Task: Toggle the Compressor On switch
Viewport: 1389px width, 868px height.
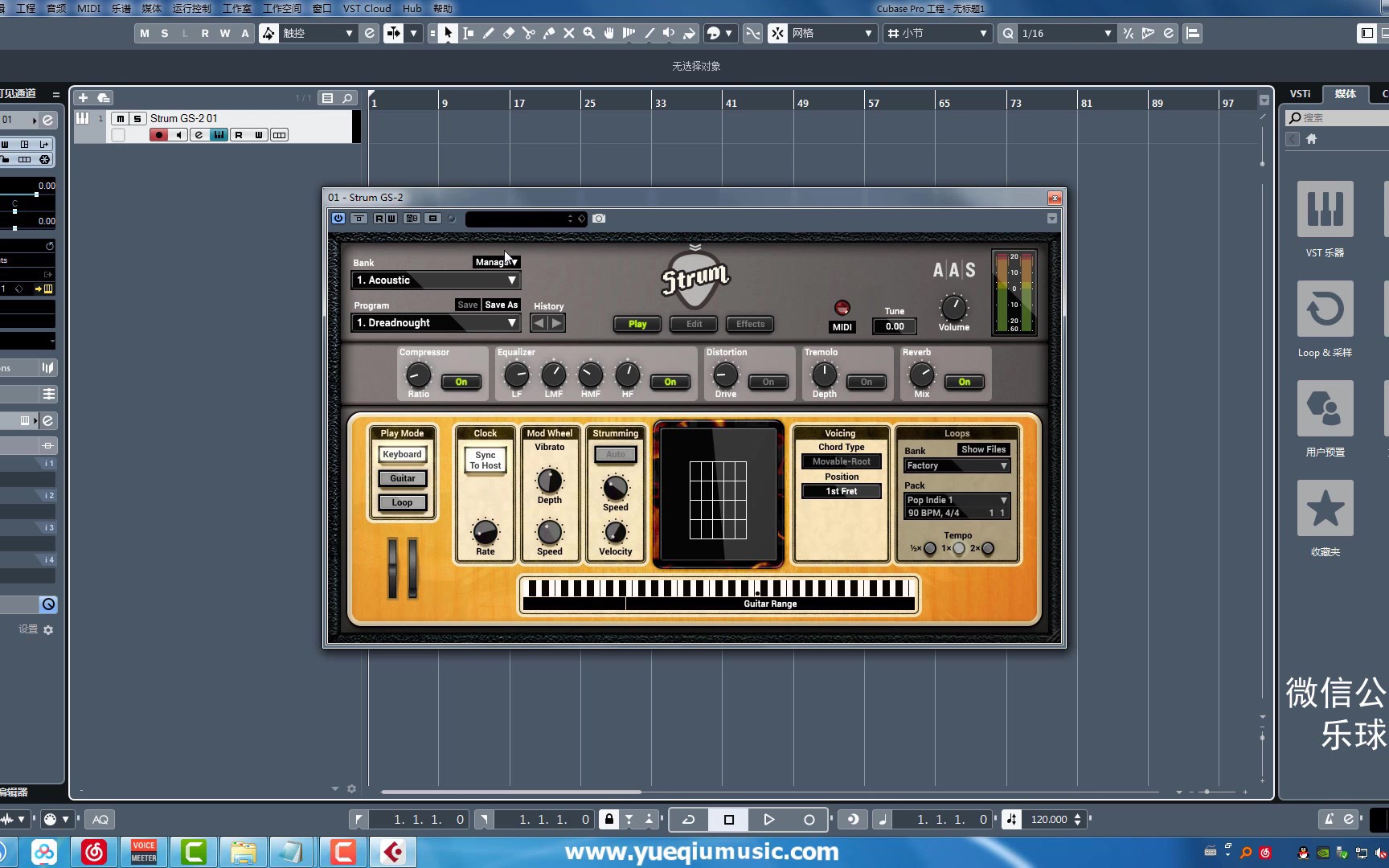Action: pos(461,383)
